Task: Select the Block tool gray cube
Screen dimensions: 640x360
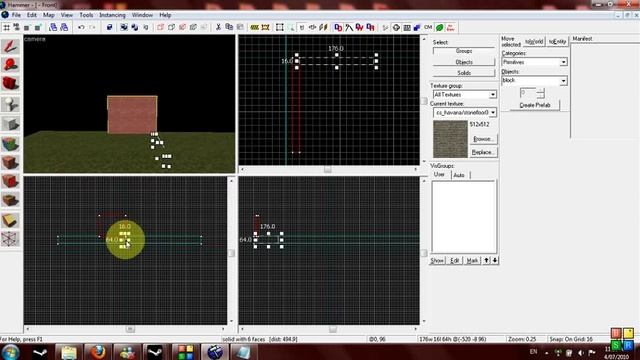Action: 10,124
